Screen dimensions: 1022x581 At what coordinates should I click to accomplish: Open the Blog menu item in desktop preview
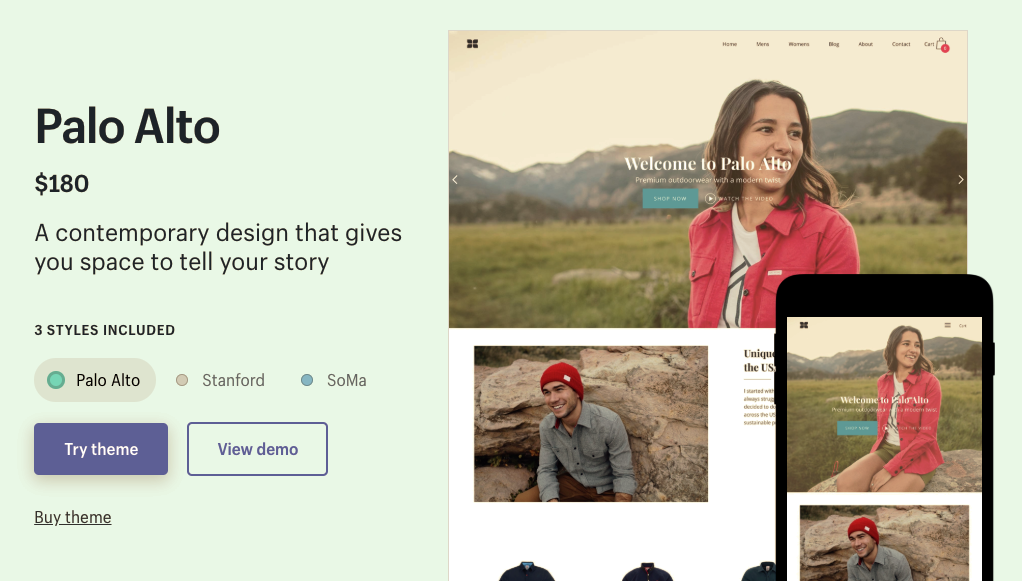tap(834, 44)
